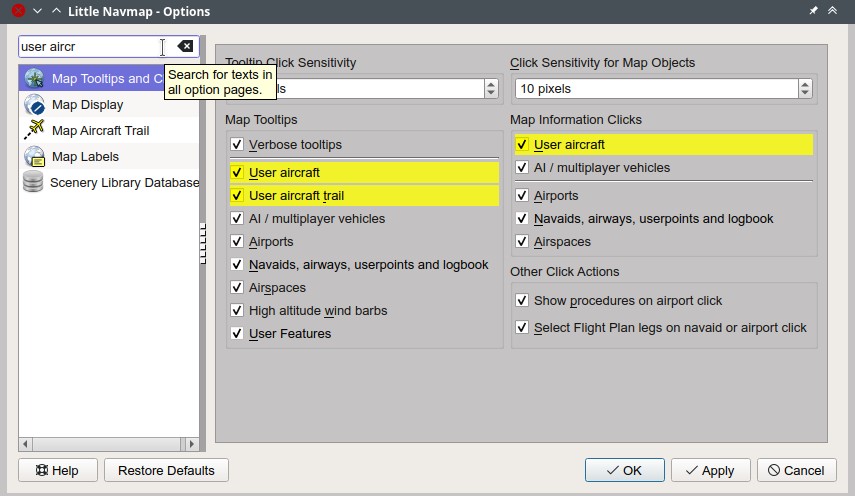
Task: Open Scenery Library Database page
Action: click(x=109, y=183)
